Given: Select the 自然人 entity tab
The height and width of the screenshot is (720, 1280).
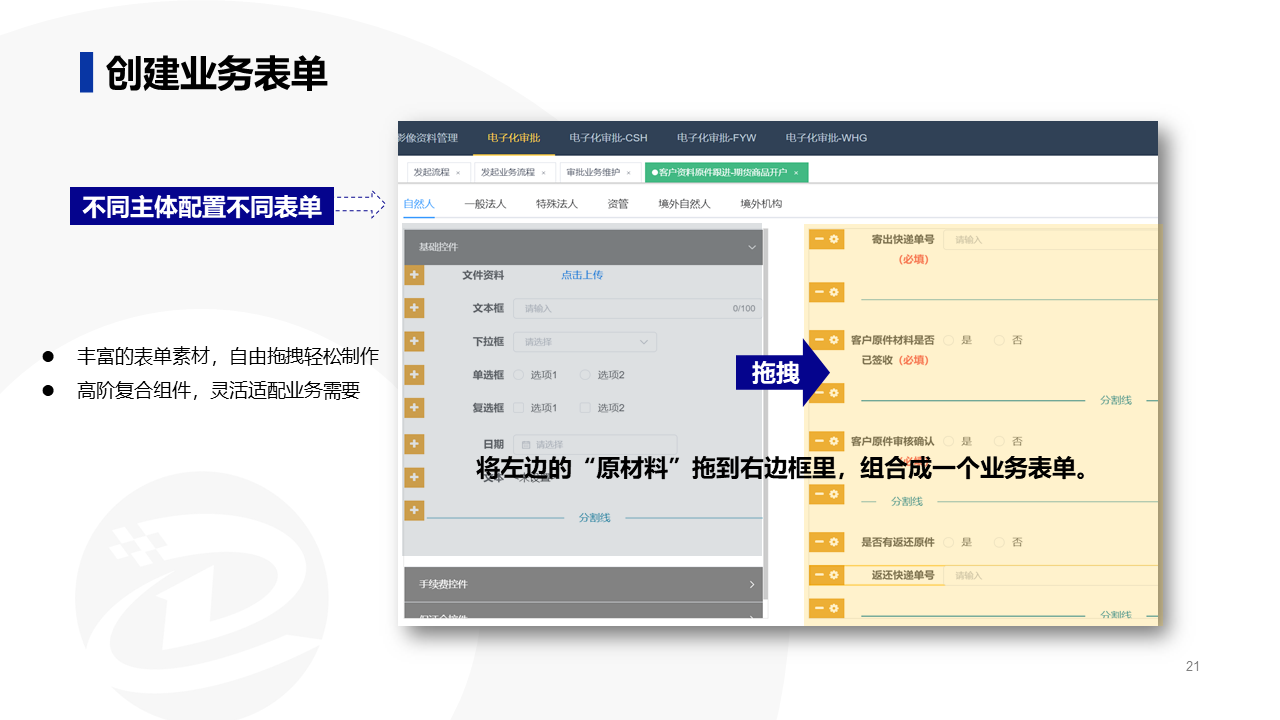Looking at the screenshot, I should coord(419,204).
